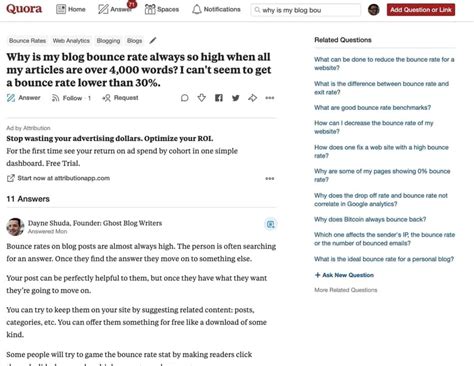The image size is (474, 366).
Task: Open the Home tab
Action: pos(71,9)
